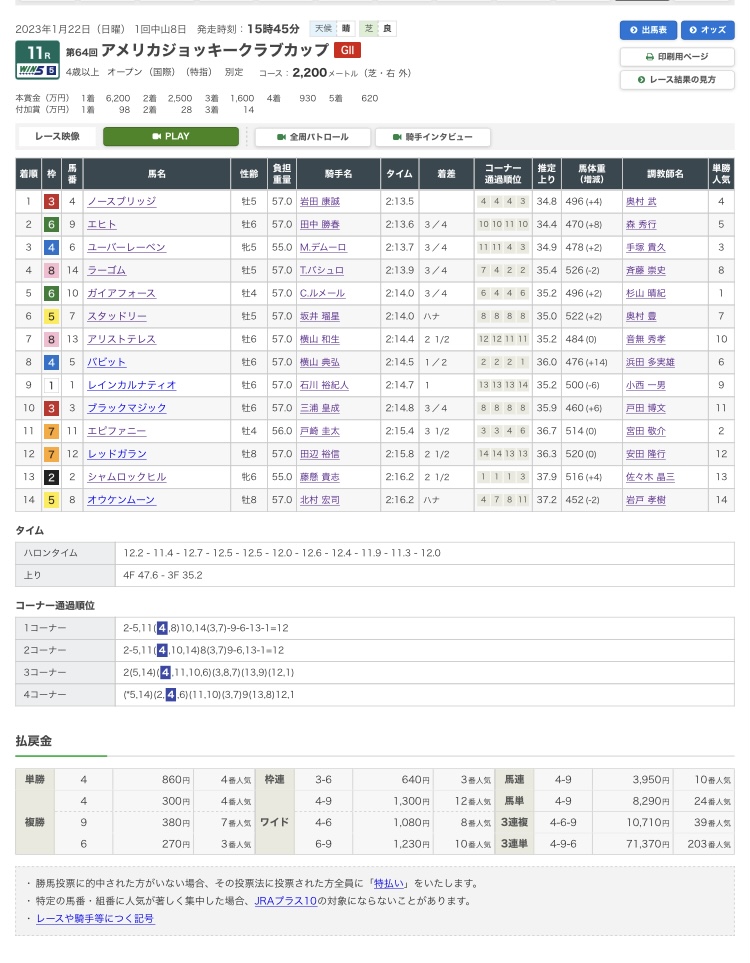
Task: Open horse ノースブリッジ page
Action: (122, 201)
